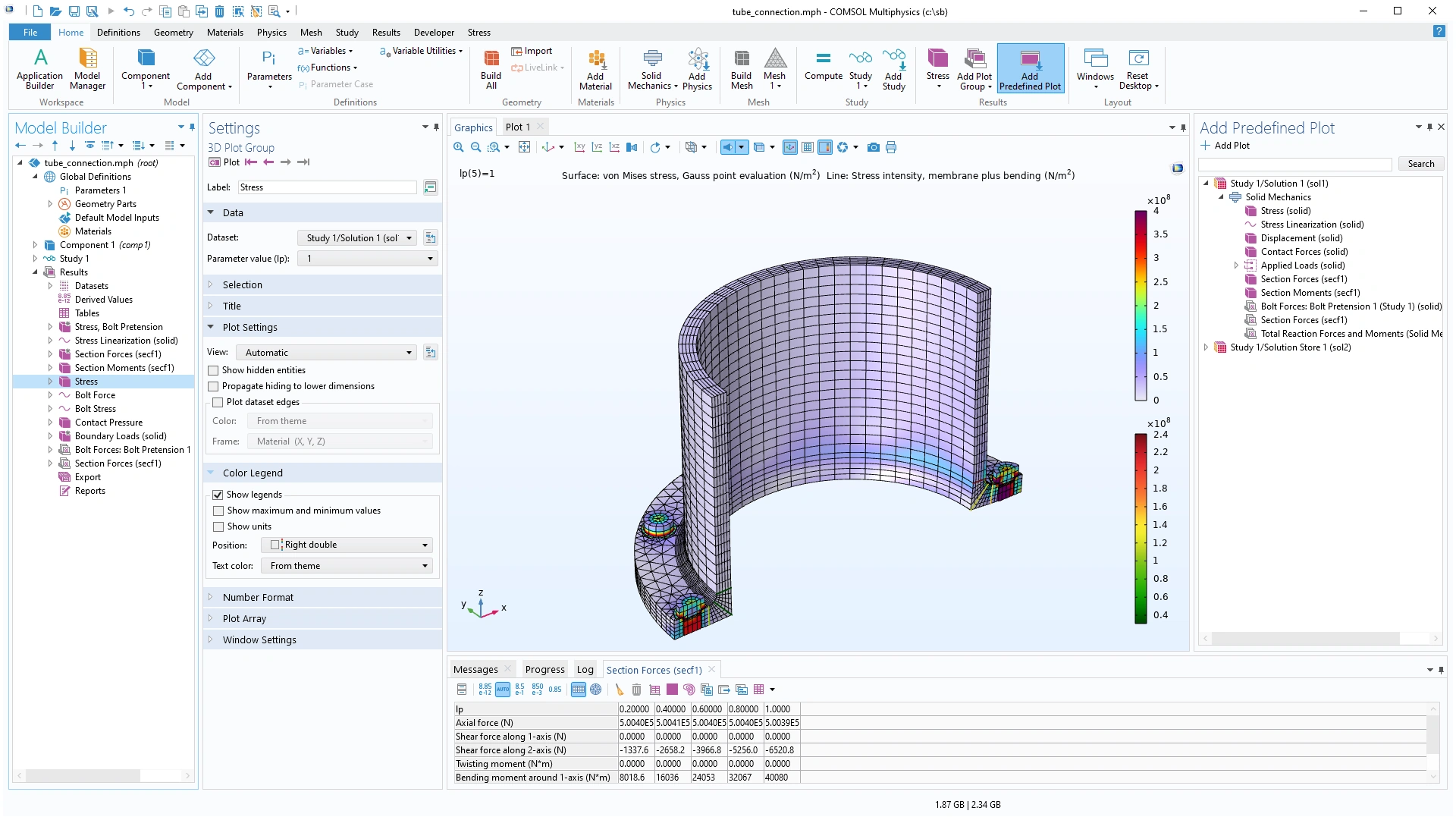This screenshot has height=817, width=1456.
Task: Take a graphics snapshot with camera icon
Action: pos(874,147)
